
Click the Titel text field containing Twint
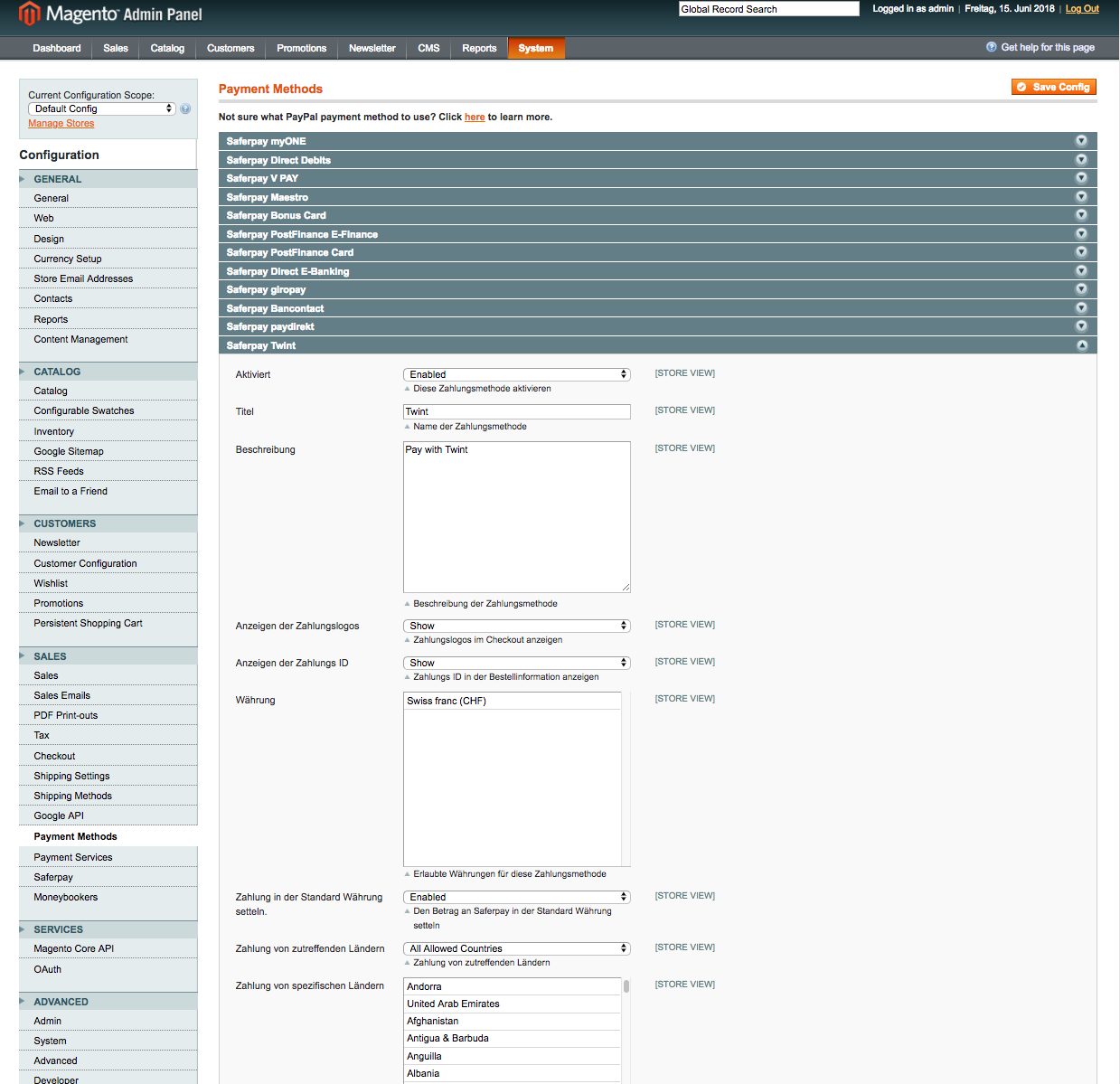(516, 411)
